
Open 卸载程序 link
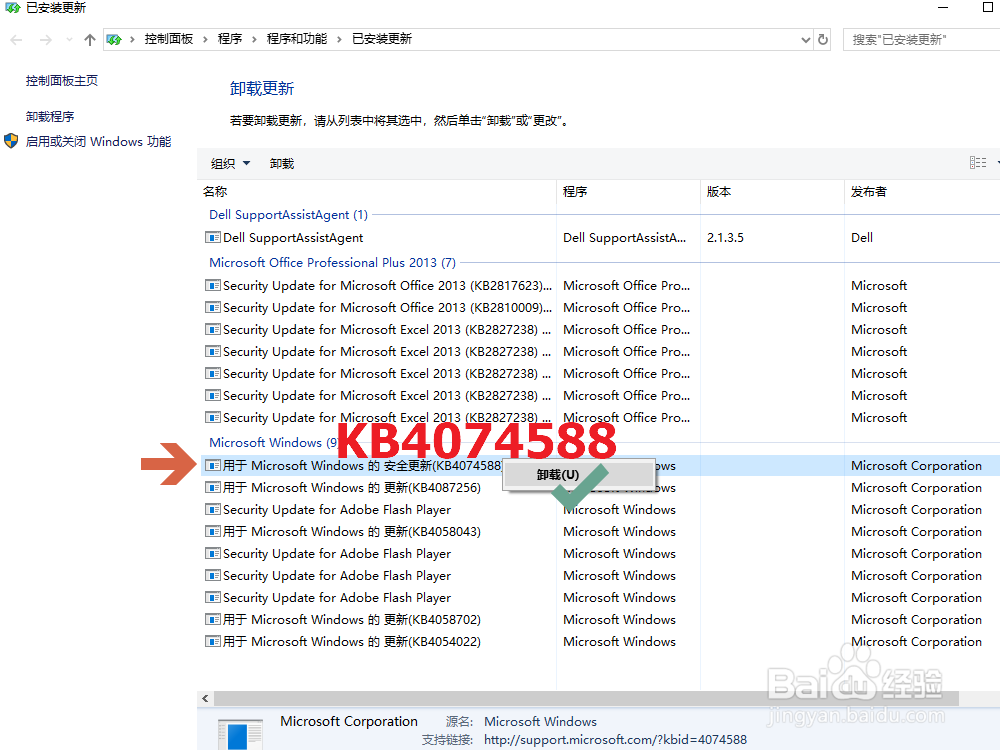pyautogui.click(x=50, y=117)
